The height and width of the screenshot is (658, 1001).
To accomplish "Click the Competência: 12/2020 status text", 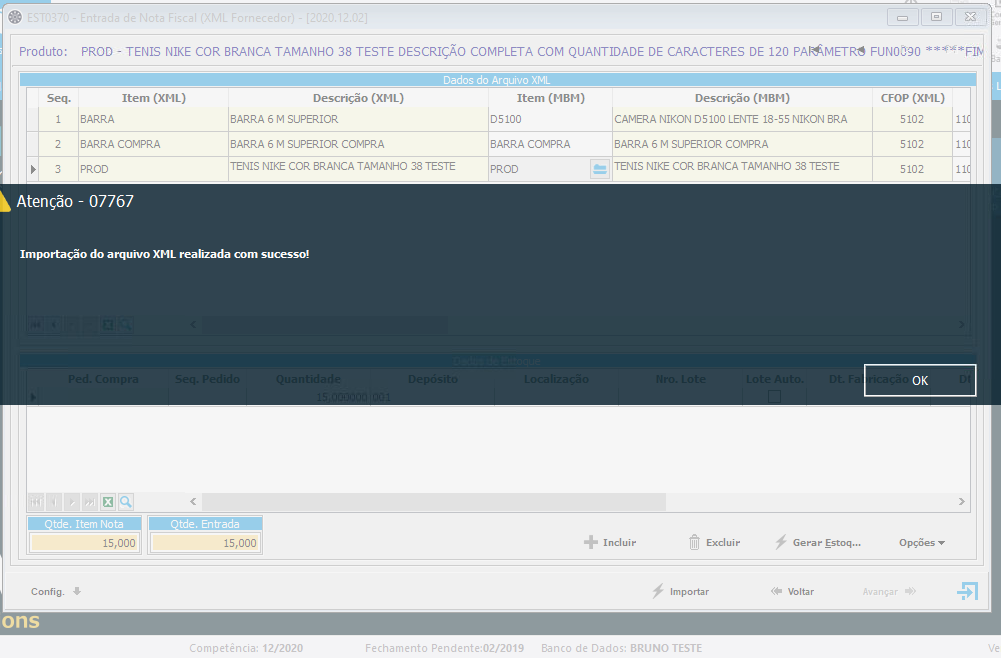I will pos(246,648).
